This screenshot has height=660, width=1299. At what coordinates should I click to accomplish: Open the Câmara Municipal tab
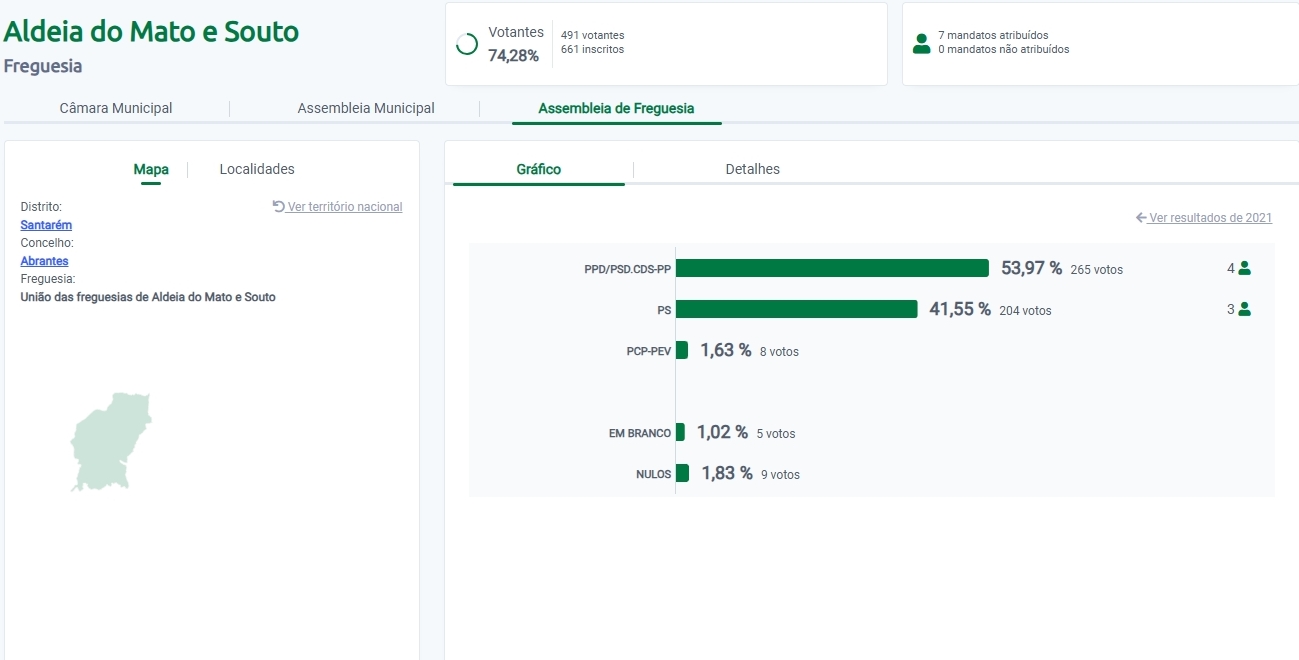116,108
